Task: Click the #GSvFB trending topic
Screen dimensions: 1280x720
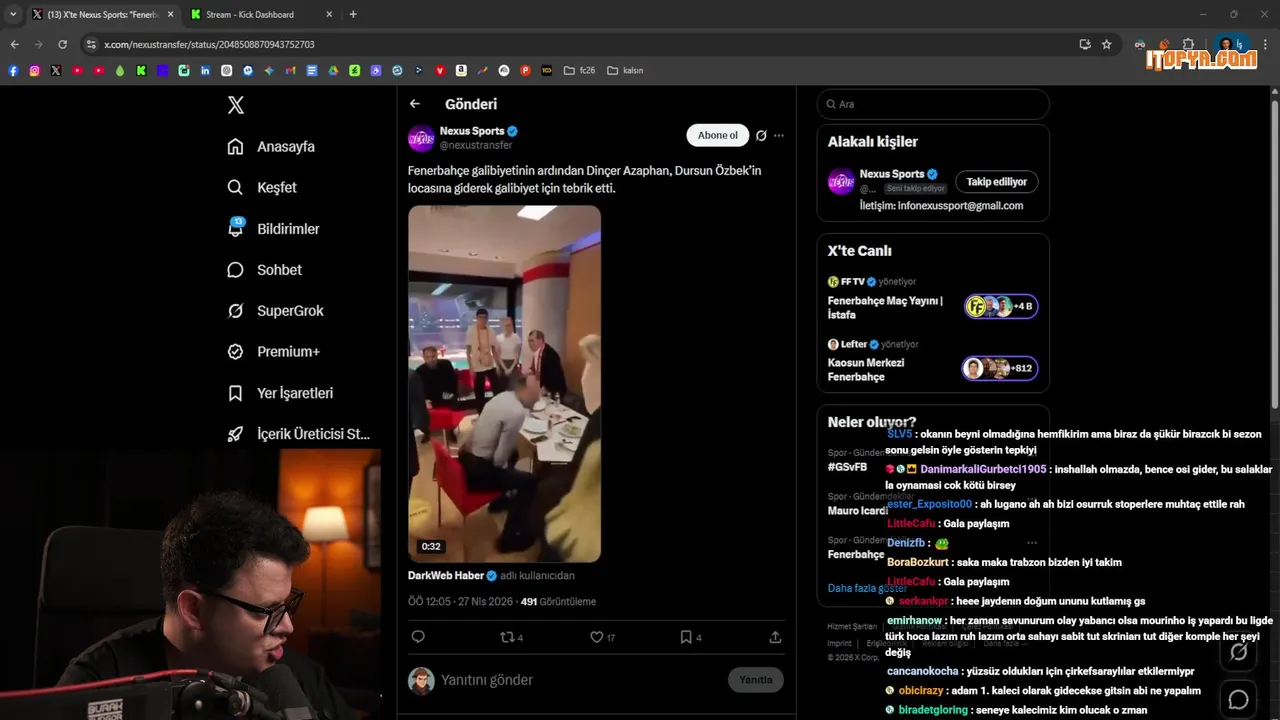Action: click(x=847, y=467)
